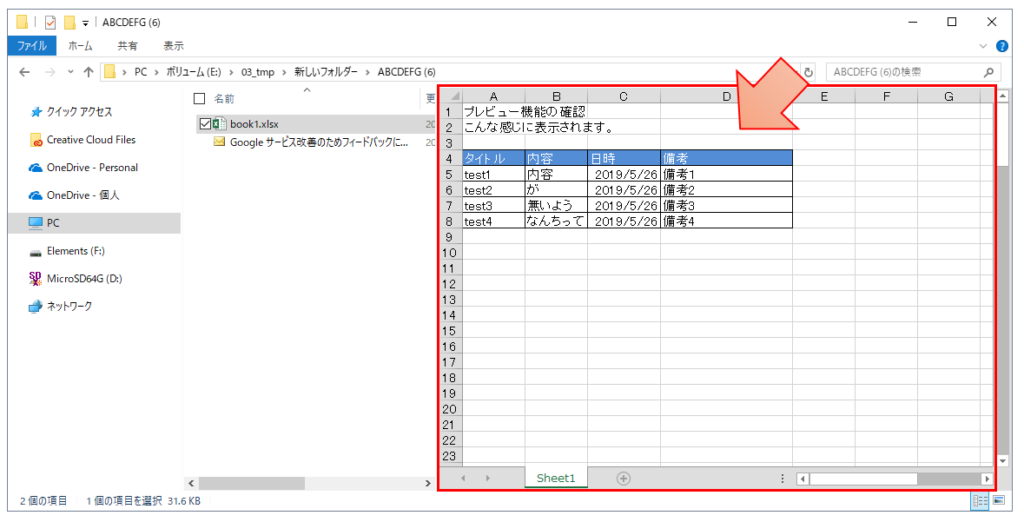
Task: Uncheck the book1.xlsx file checkbox
Action: (205, 123)
